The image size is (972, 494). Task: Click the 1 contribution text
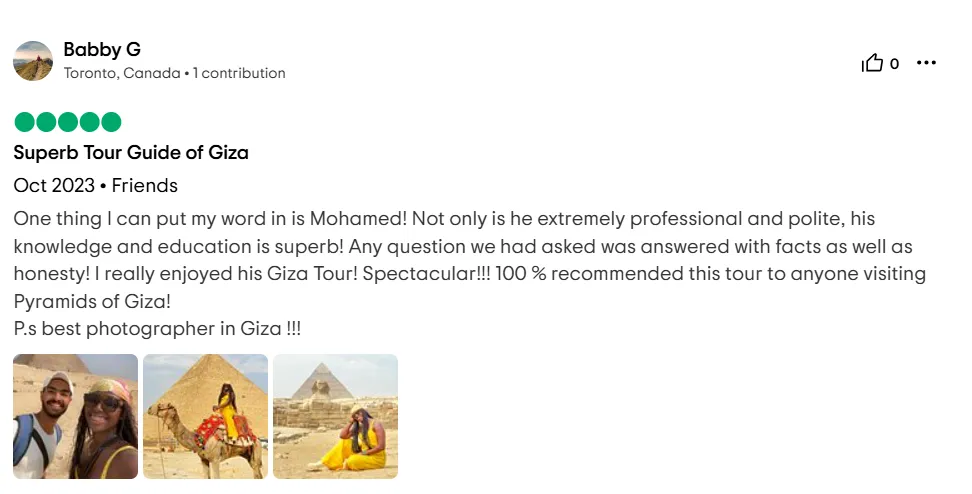coord(239,73)
